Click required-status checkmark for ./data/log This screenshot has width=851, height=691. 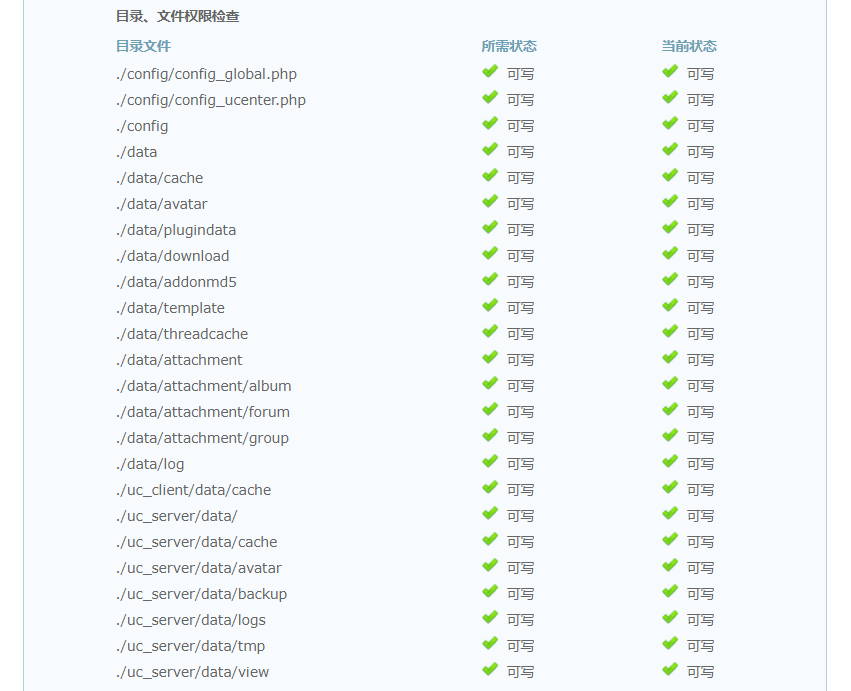click(x=490, y=462)
